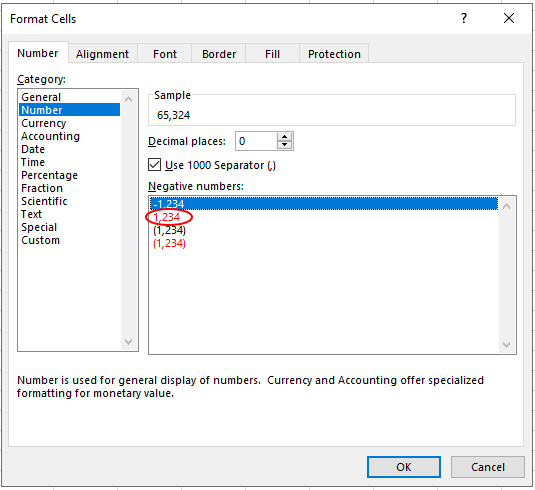Image resolution: width=535 pixels, height=490 pixels.
Task: Close the Format Cells dialog
Action: pos(509,18)
